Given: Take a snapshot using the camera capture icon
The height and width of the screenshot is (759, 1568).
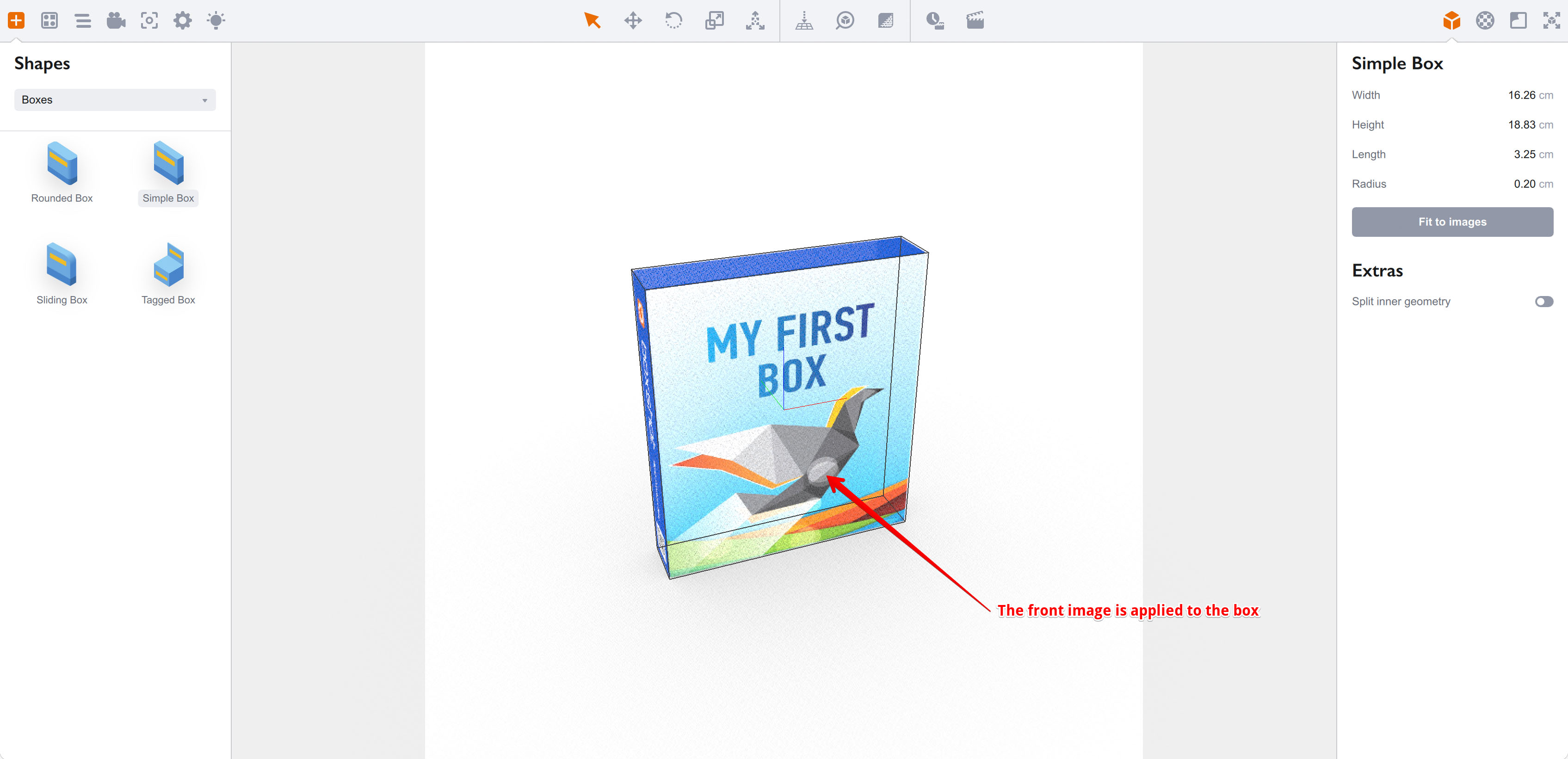Looking at the screenshot, I should coord(149,20).
